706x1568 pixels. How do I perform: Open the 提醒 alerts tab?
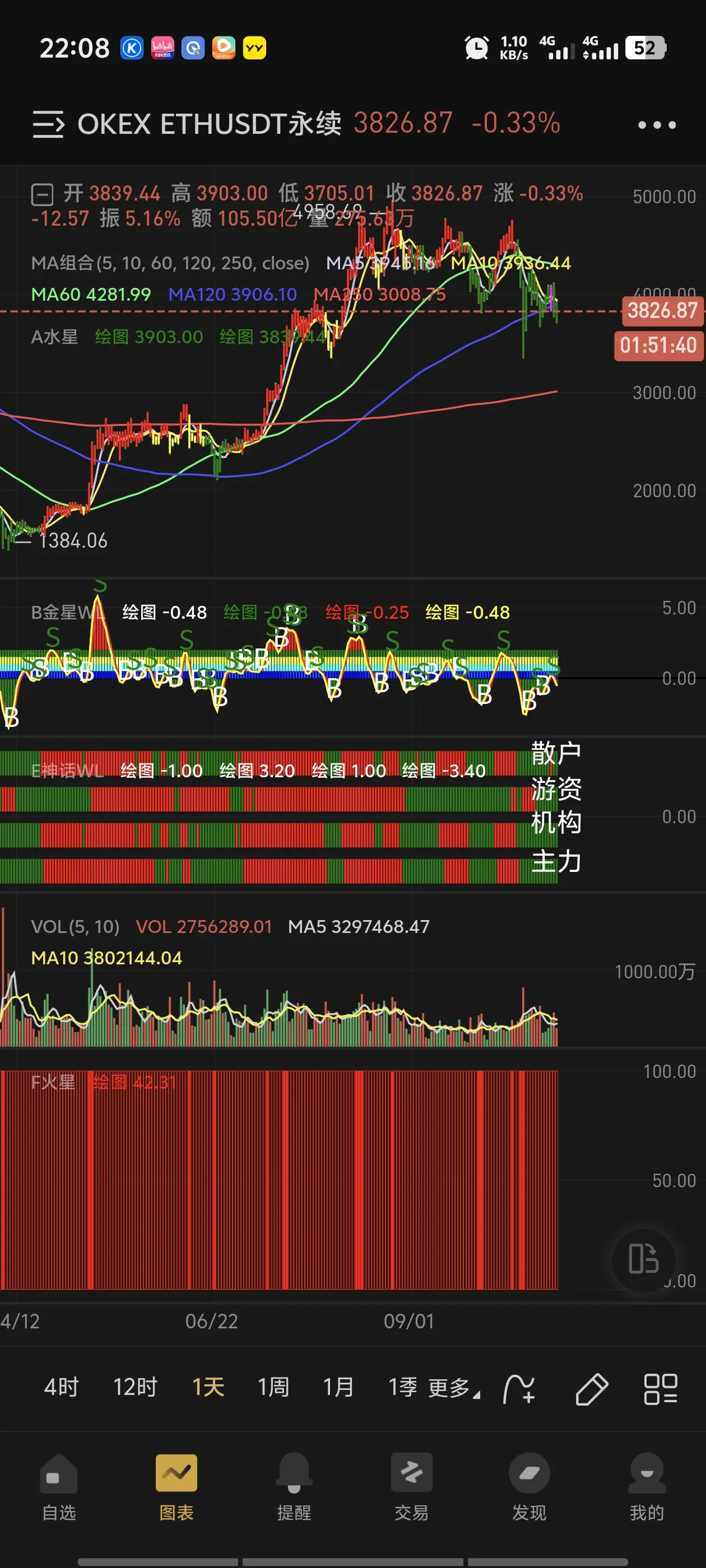click(x=294, y=1487)
